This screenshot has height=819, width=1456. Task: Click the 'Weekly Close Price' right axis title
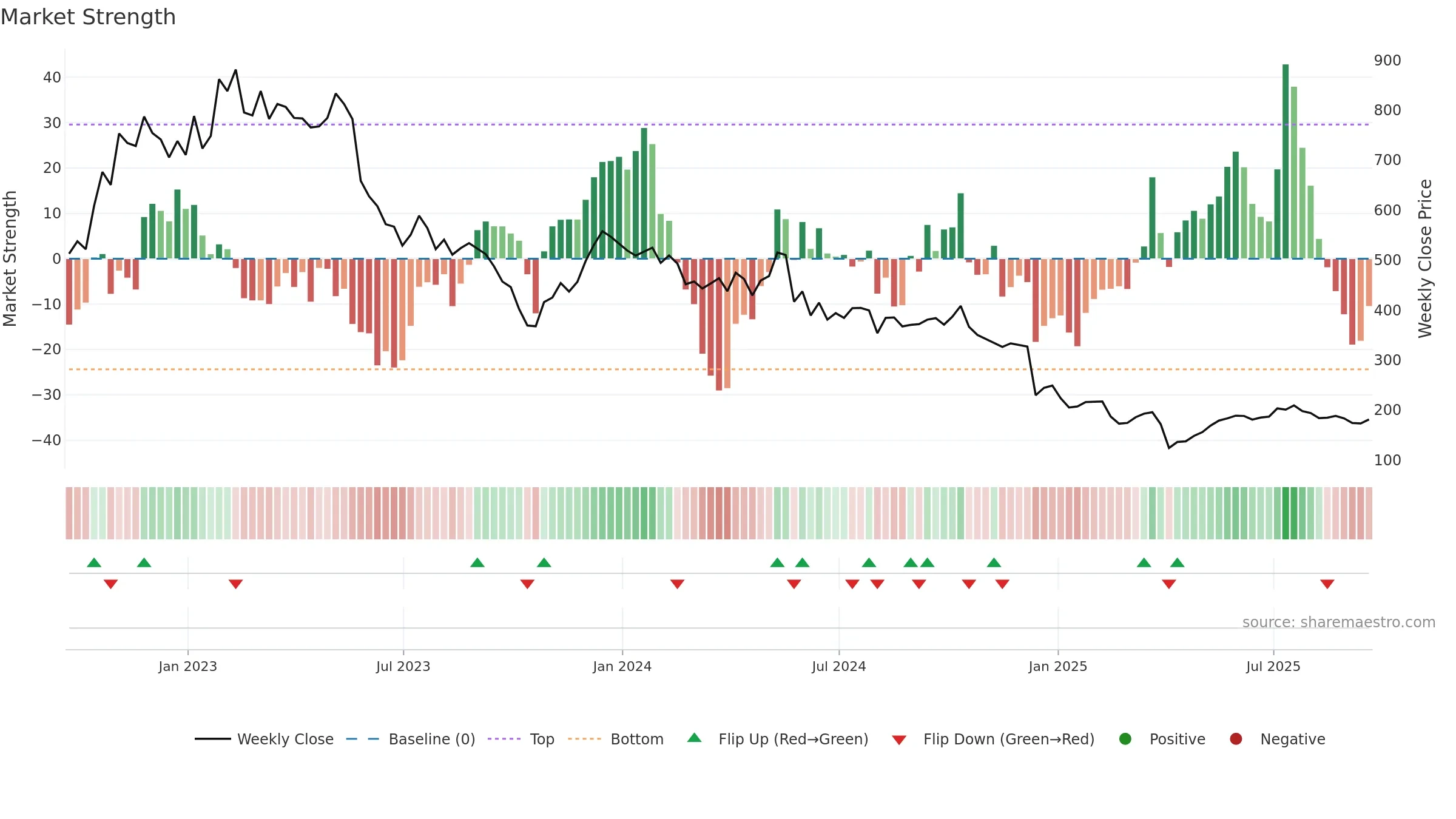click(1425, 258)
